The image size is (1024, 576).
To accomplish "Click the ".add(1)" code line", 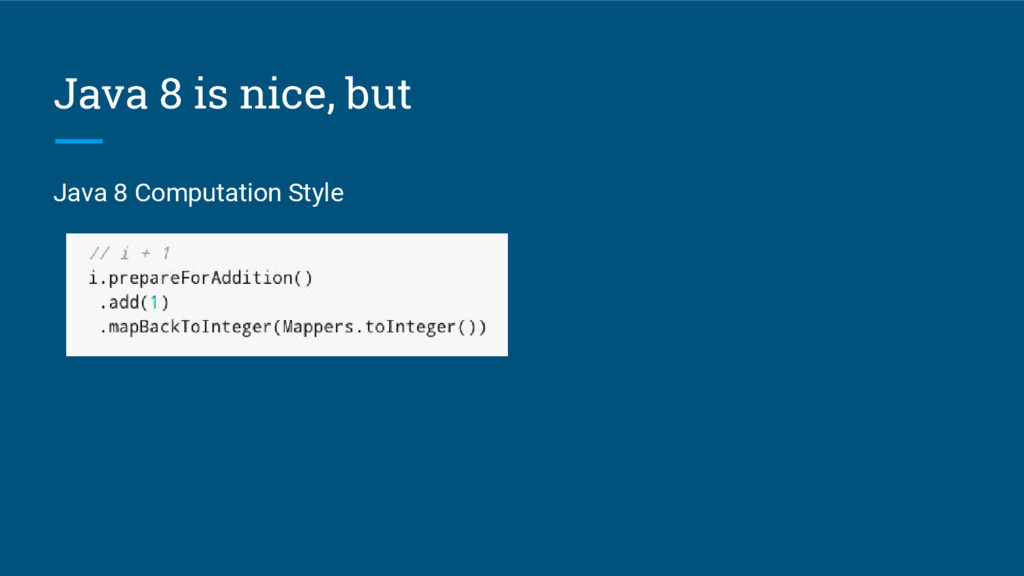I will pyautogui.click(x=134, y=302).
